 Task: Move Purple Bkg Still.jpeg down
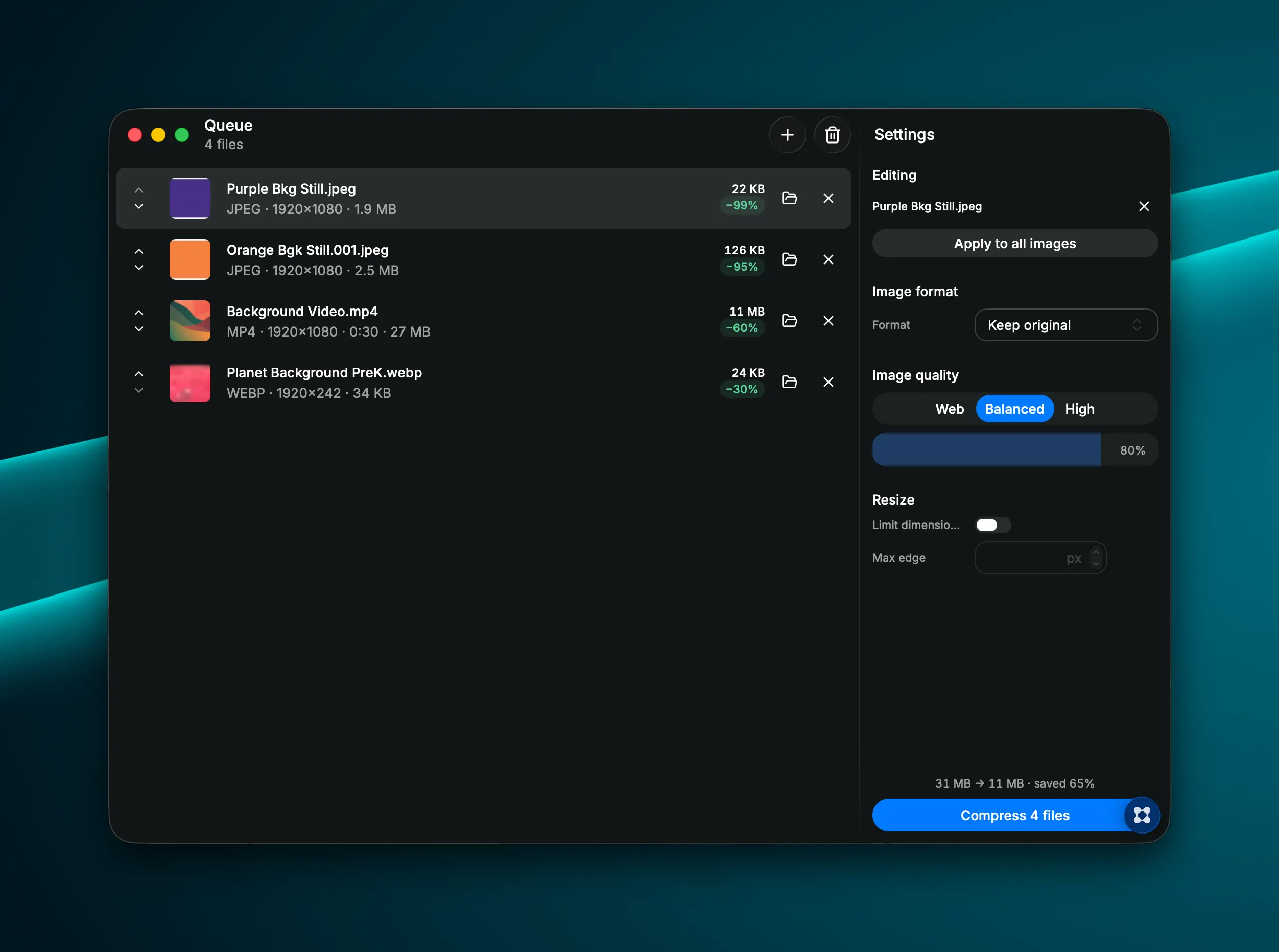click(139, 206)
